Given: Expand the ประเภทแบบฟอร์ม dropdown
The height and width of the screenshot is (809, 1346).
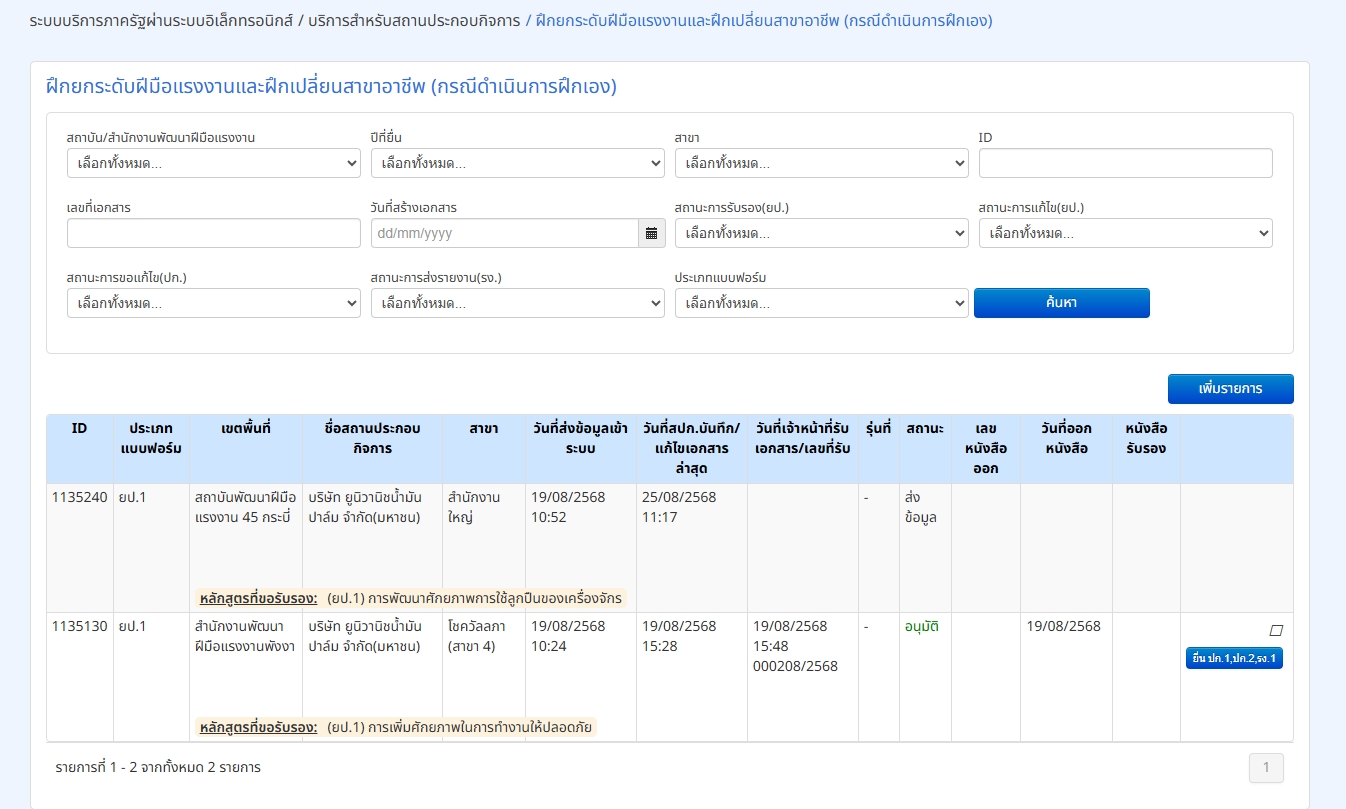Looking at the screenshot, I should coord(822,303).
